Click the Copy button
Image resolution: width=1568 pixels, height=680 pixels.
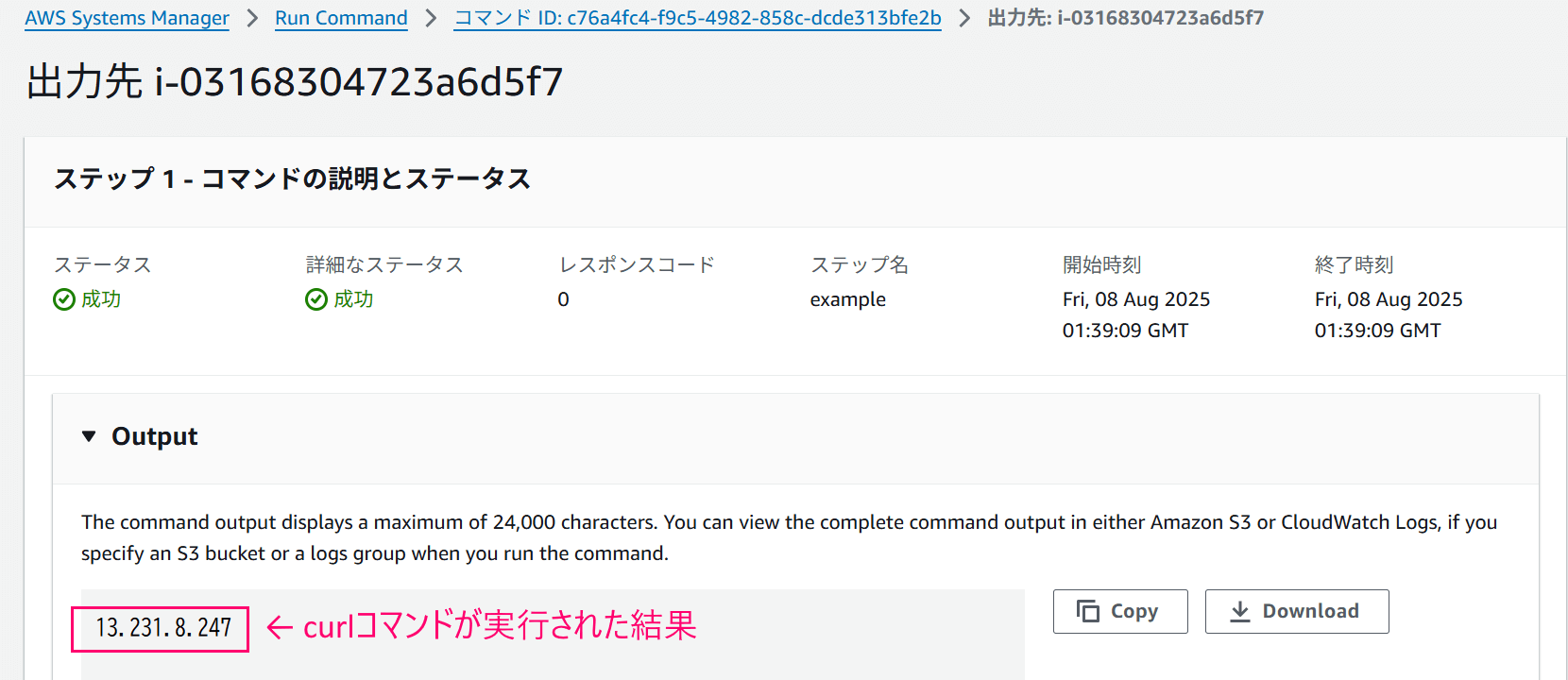(1120, 611)
